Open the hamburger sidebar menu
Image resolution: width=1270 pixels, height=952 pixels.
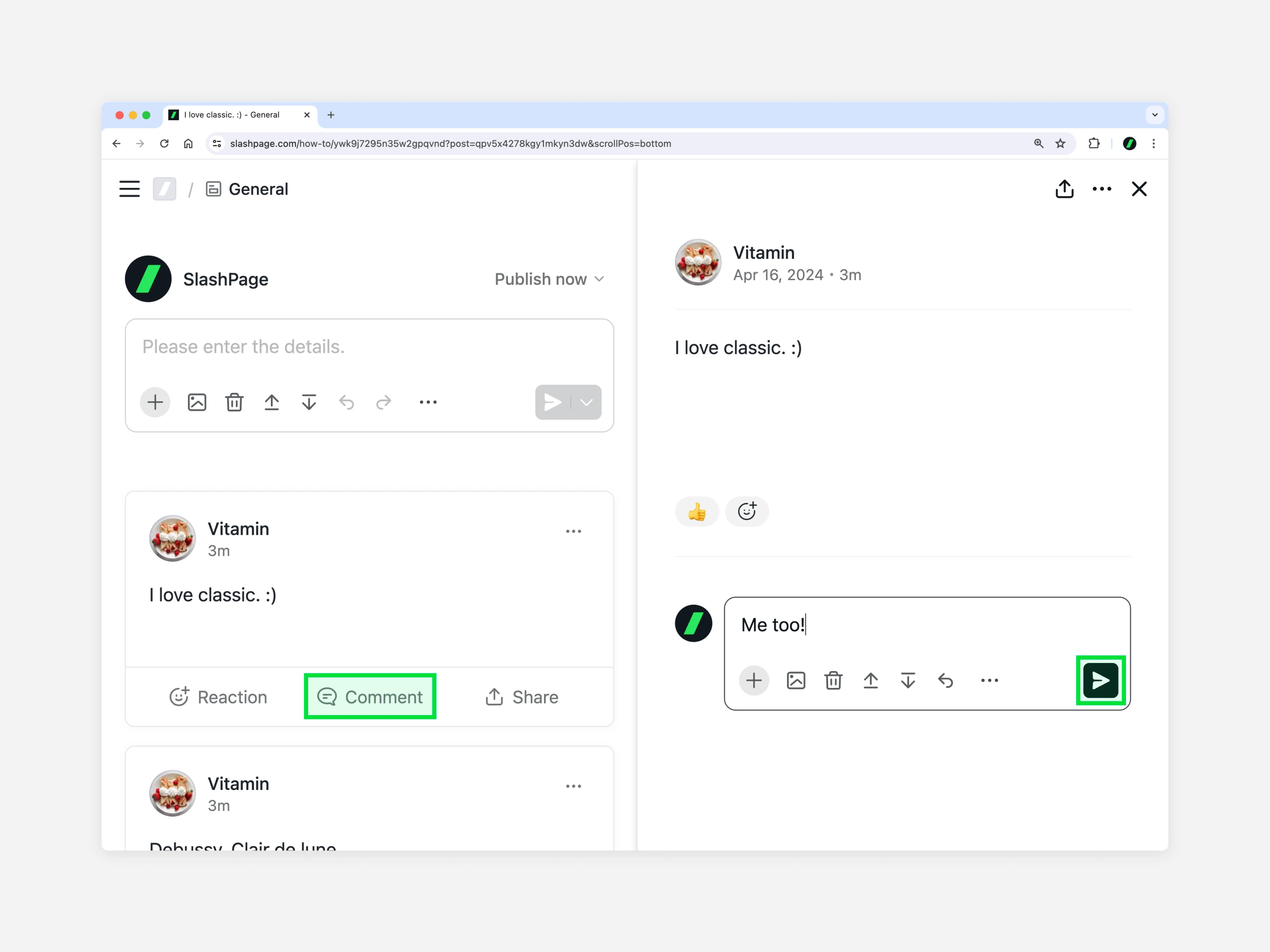[129, 189]
